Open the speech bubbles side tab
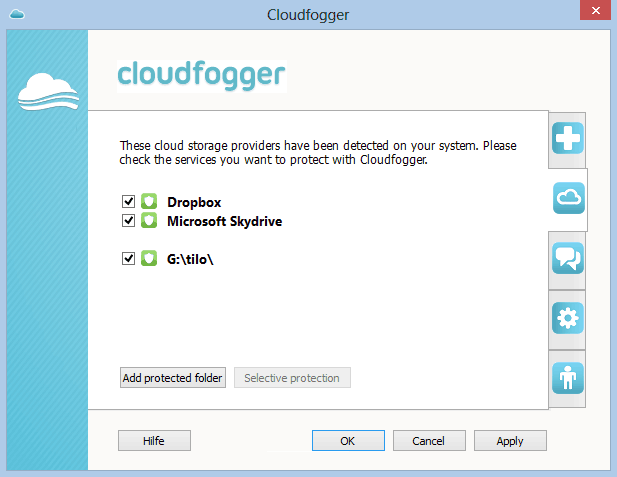 [568, 259]
